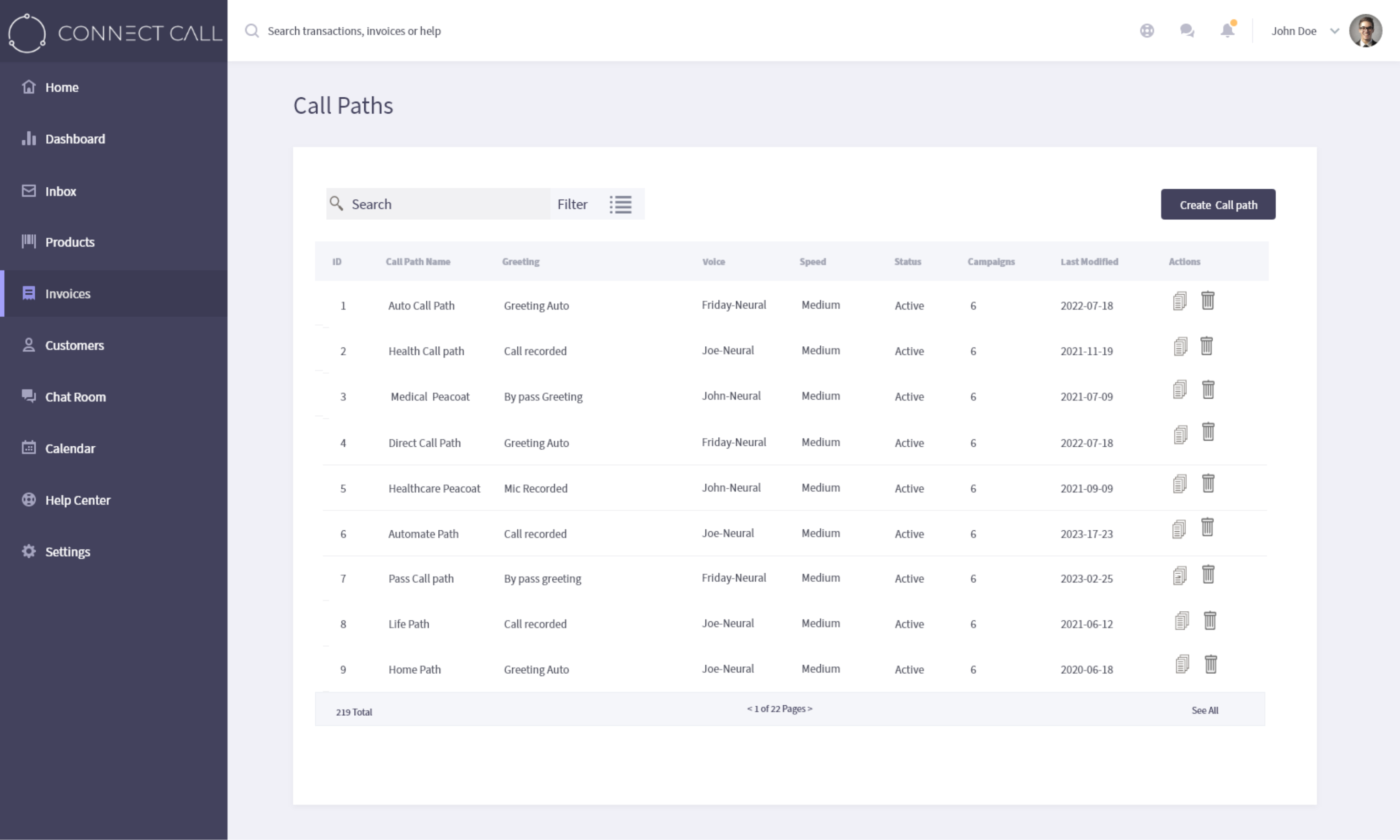Delete the Healthcare Peacoat row
The width and height of the screenshot is (1400, 840).
tap(1208, 483)
